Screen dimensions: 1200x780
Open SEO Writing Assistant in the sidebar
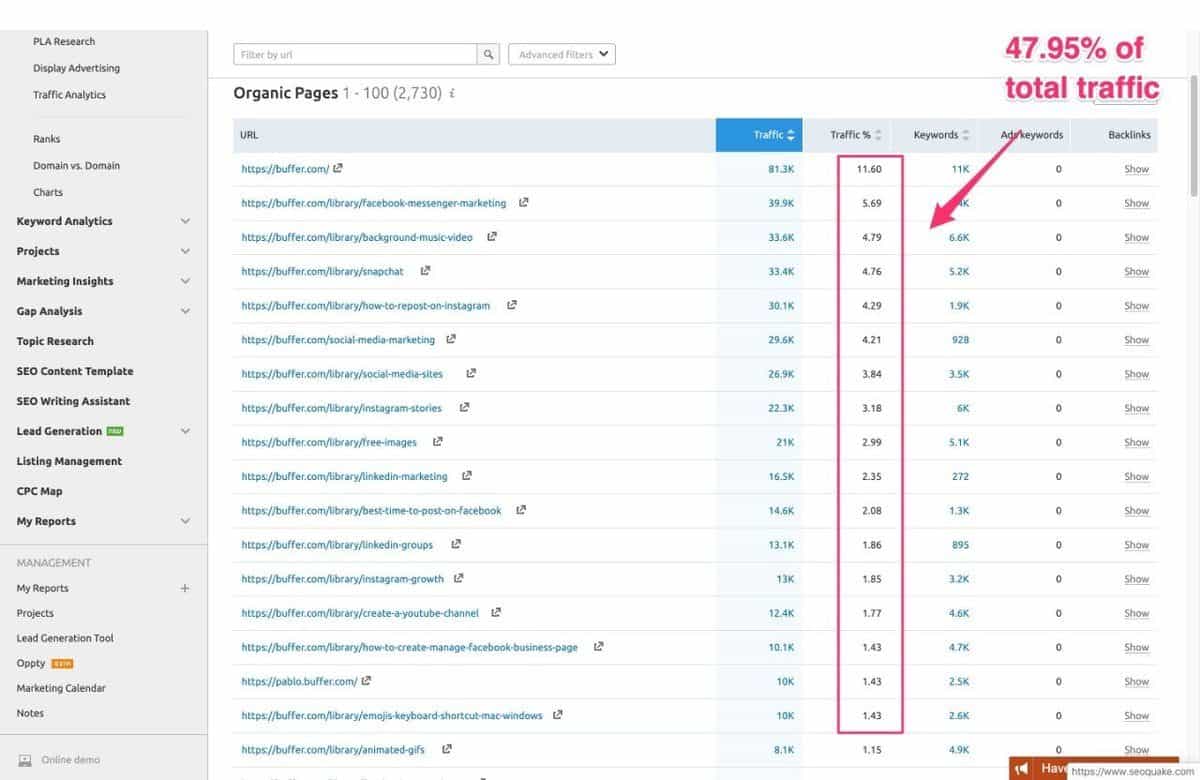(73, 401)
